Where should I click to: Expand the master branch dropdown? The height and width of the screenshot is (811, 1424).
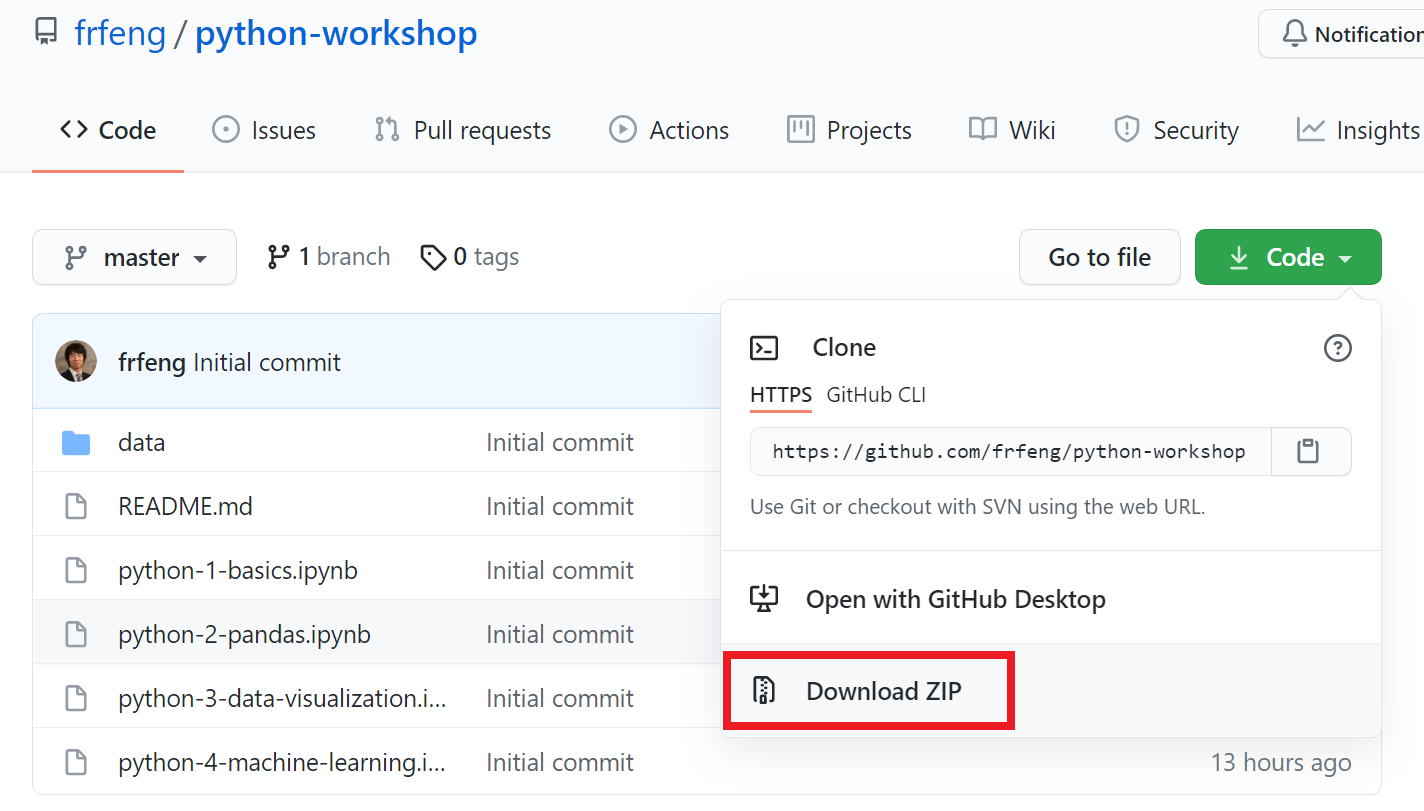point(135,257)
